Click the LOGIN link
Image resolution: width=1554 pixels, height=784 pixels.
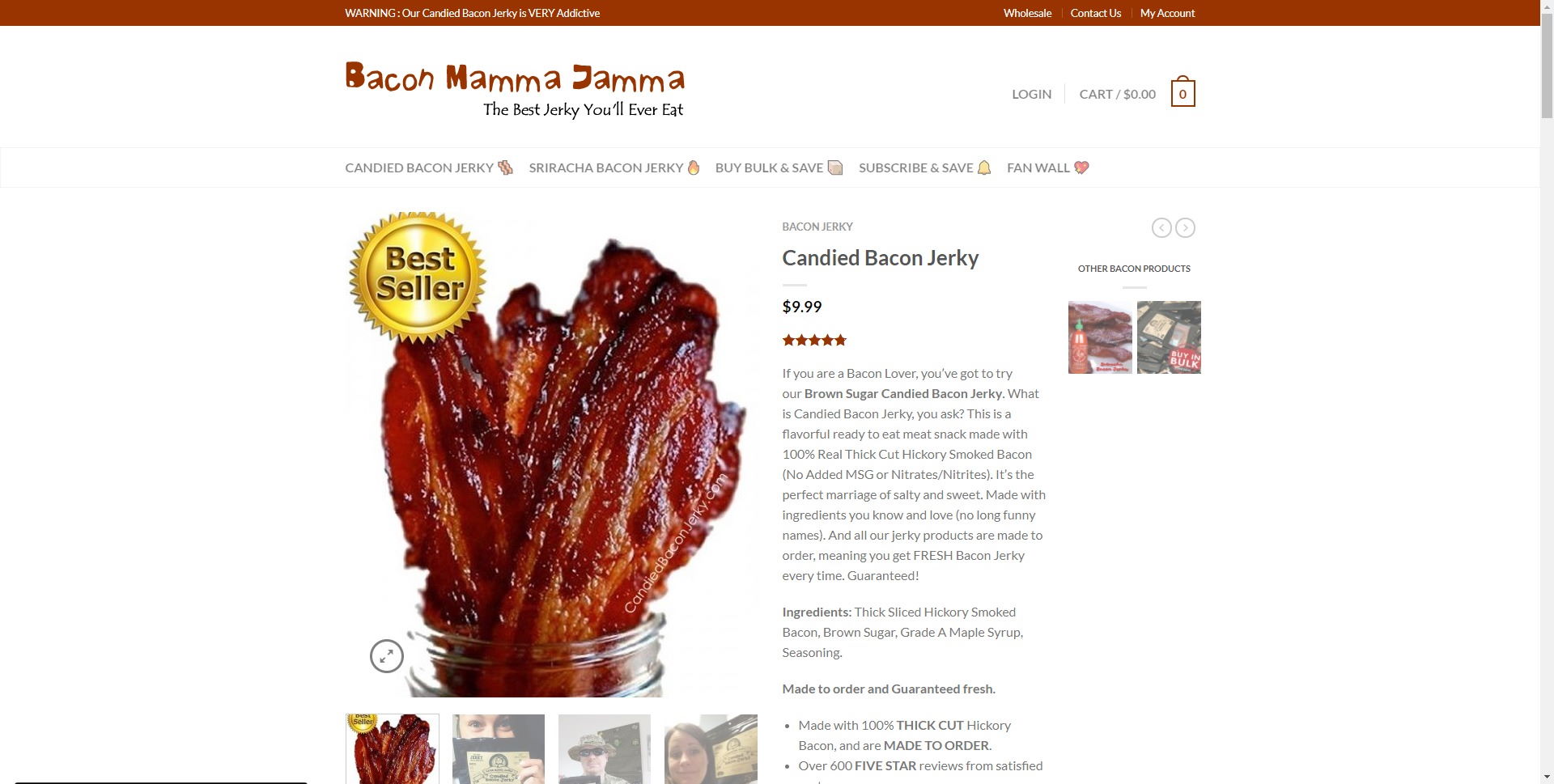coord(1031,94)
